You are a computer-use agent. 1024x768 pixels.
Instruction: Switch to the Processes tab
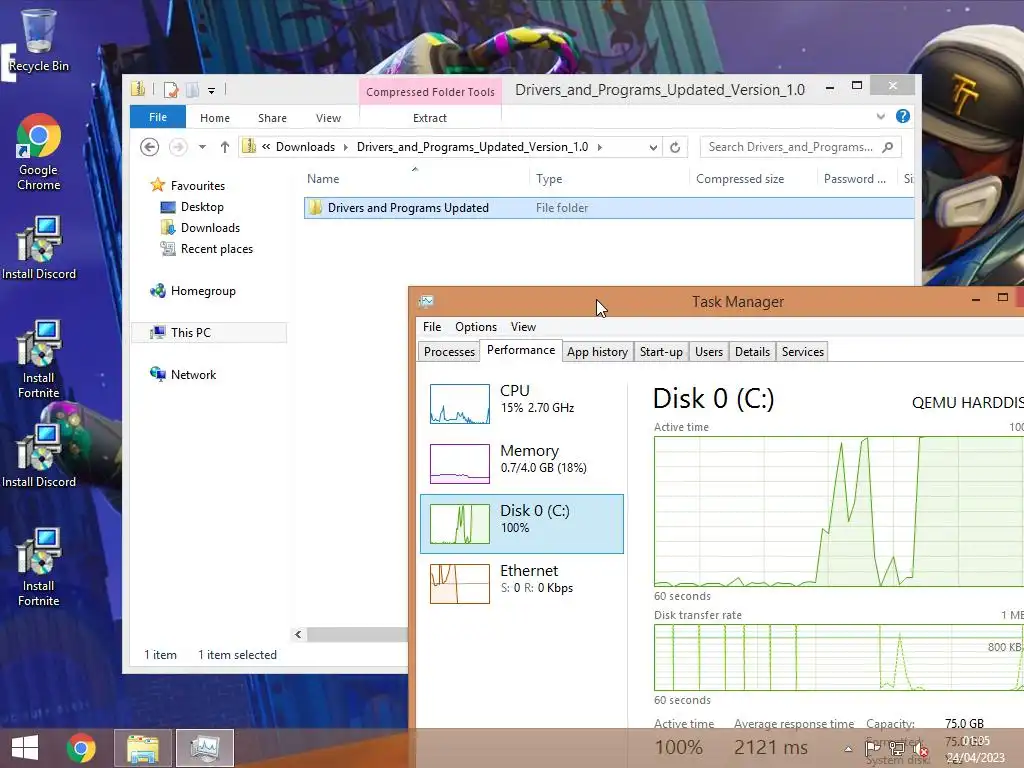[449, 351]
